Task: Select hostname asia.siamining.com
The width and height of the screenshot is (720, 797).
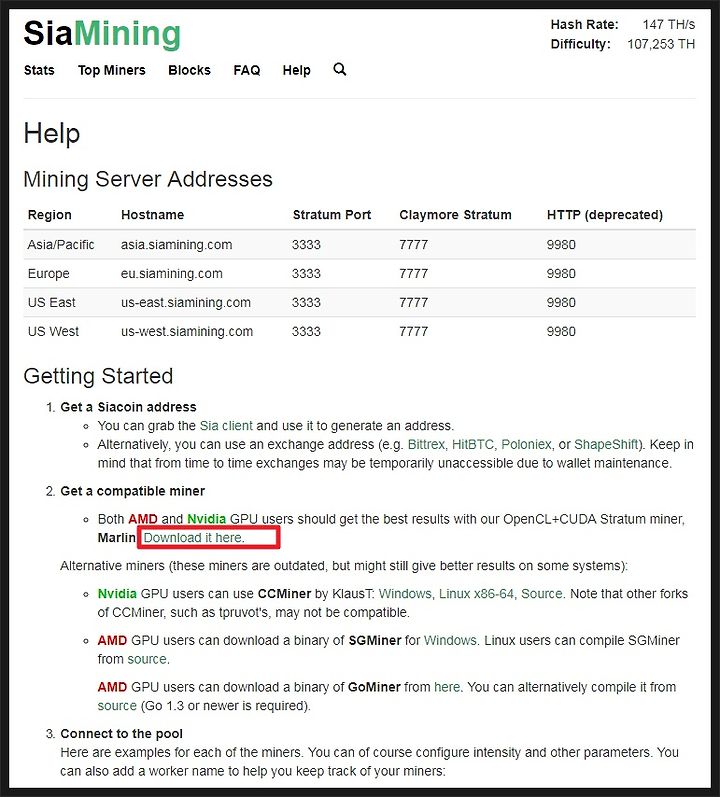Action: [x=176, y=244]
